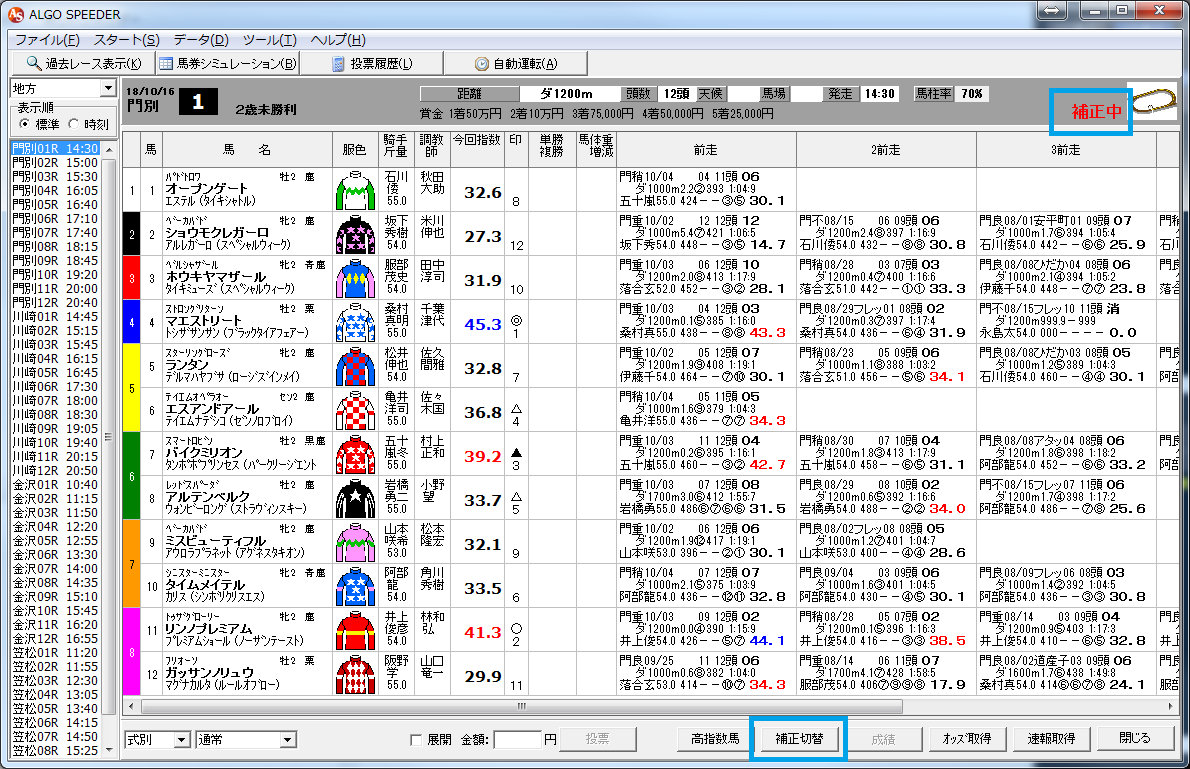
Task: Select the 標準 display order radio button
Action: click(x=25, y=124)
